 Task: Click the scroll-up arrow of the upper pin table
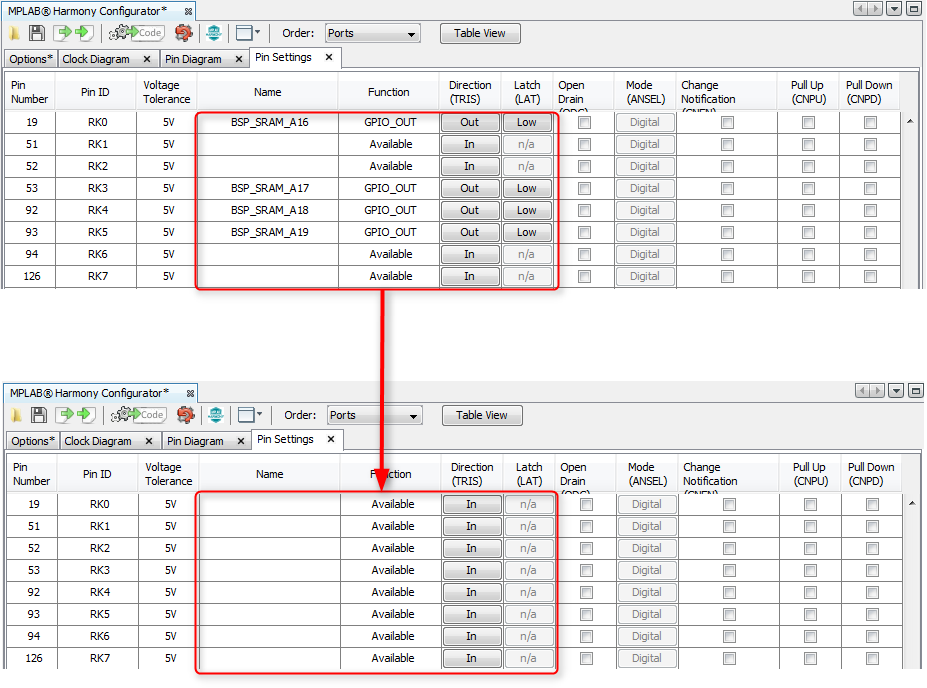pos(910,122)
